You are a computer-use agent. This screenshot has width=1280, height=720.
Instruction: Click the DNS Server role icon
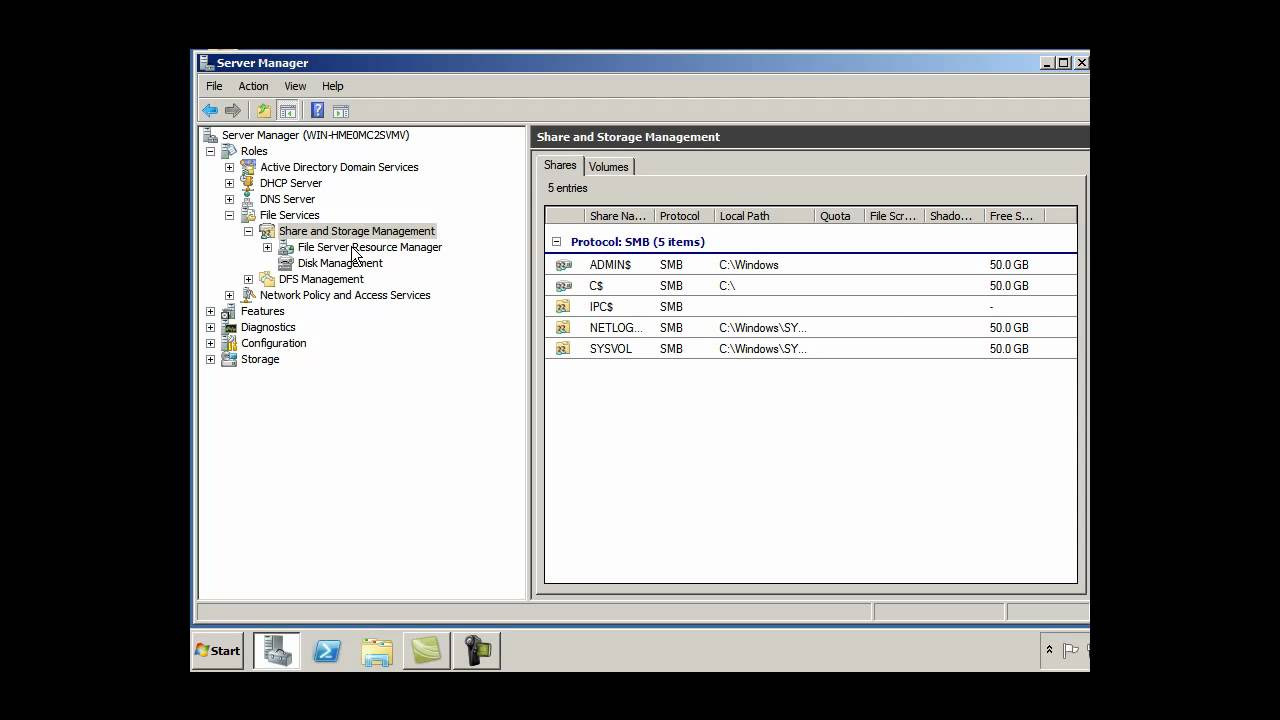pos(248,199)
